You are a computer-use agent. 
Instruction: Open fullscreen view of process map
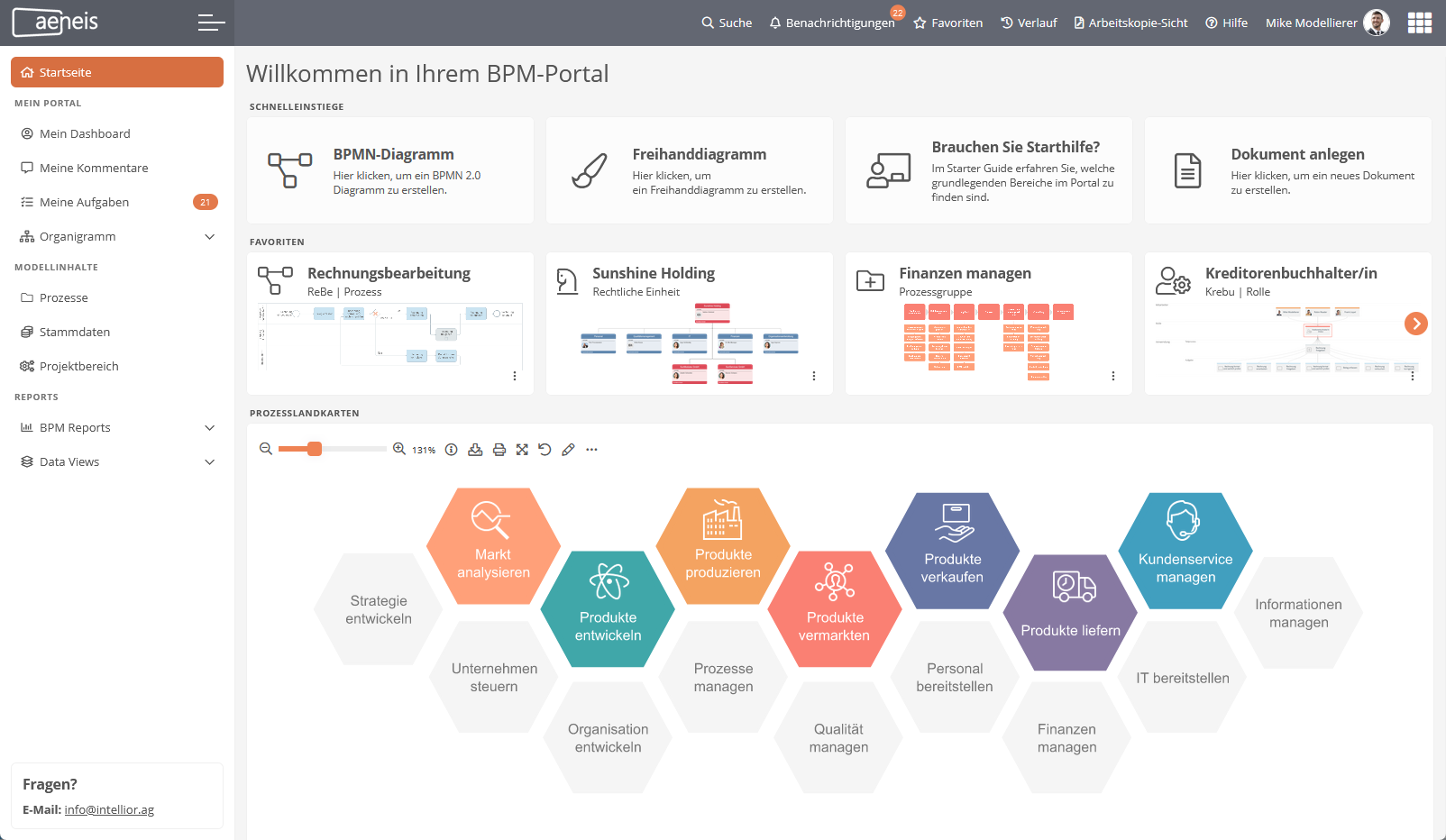[522, 450]
